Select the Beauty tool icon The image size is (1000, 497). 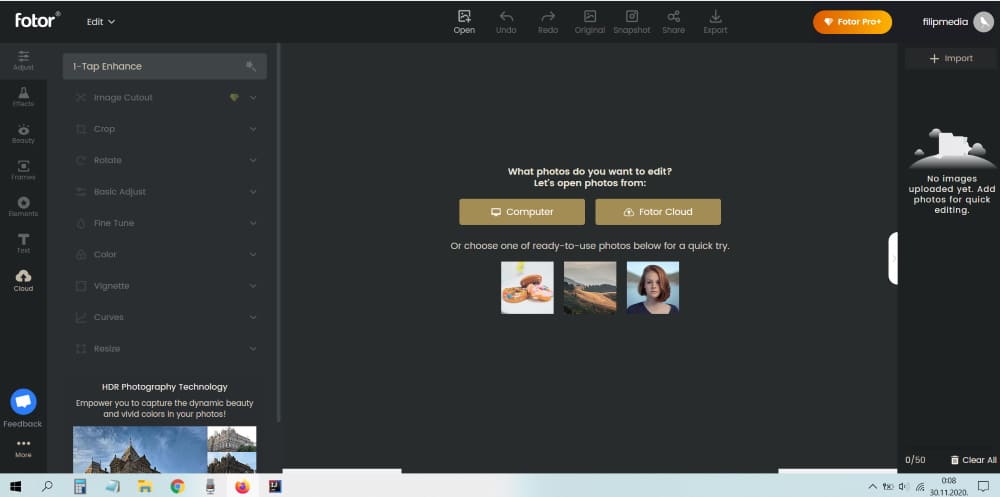(23, 133)
